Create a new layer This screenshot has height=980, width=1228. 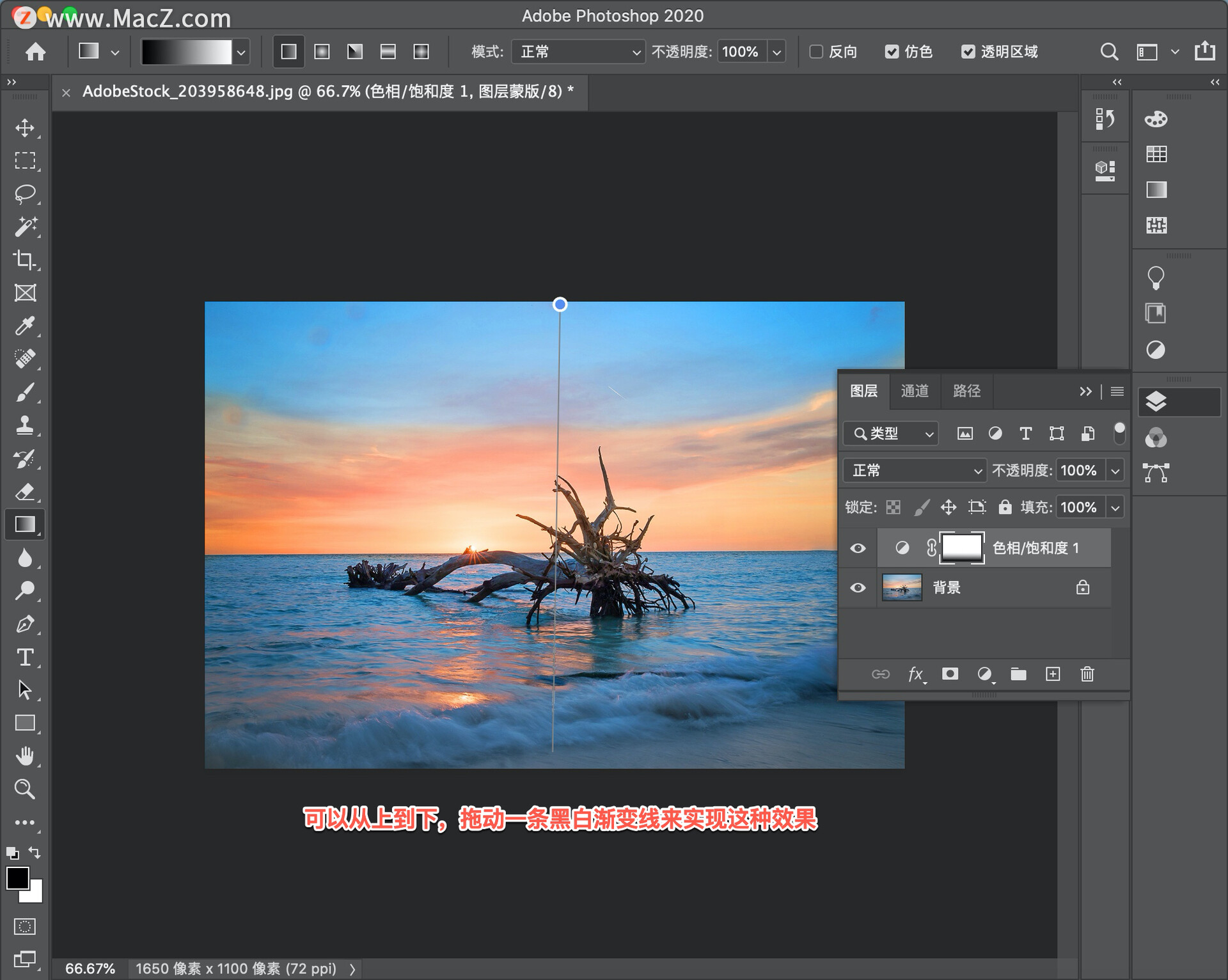[1053, 674]
